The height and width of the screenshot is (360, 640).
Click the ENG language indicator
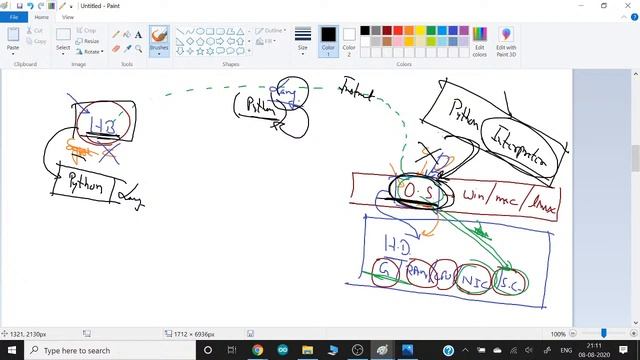pos(566,350)
